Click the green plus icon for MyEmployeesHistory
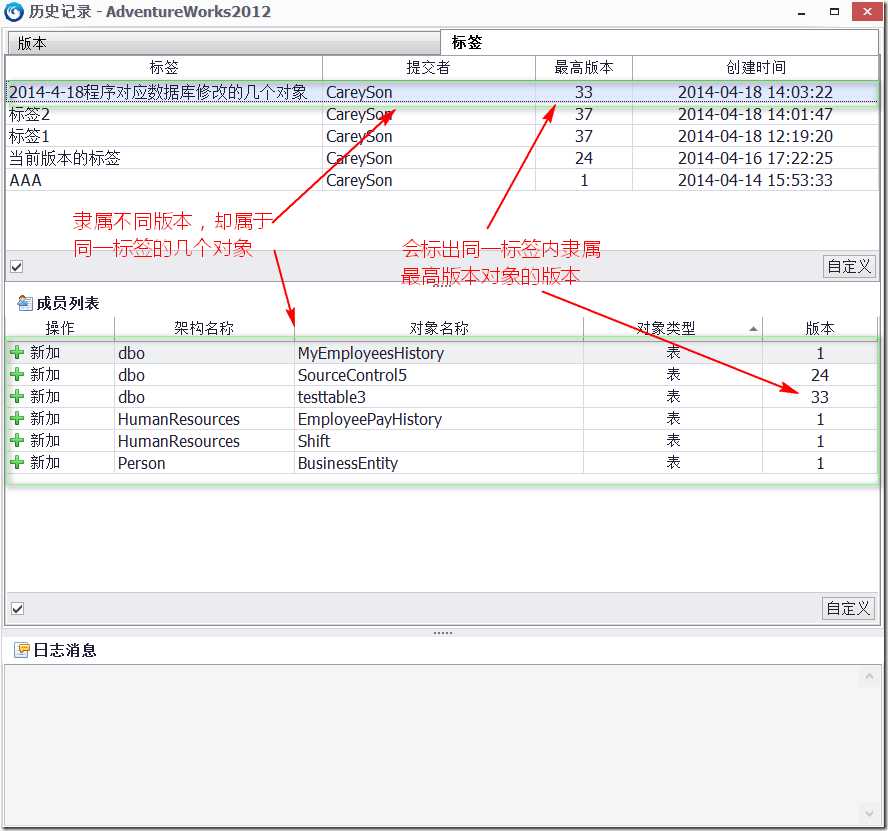 coord(17,352)
